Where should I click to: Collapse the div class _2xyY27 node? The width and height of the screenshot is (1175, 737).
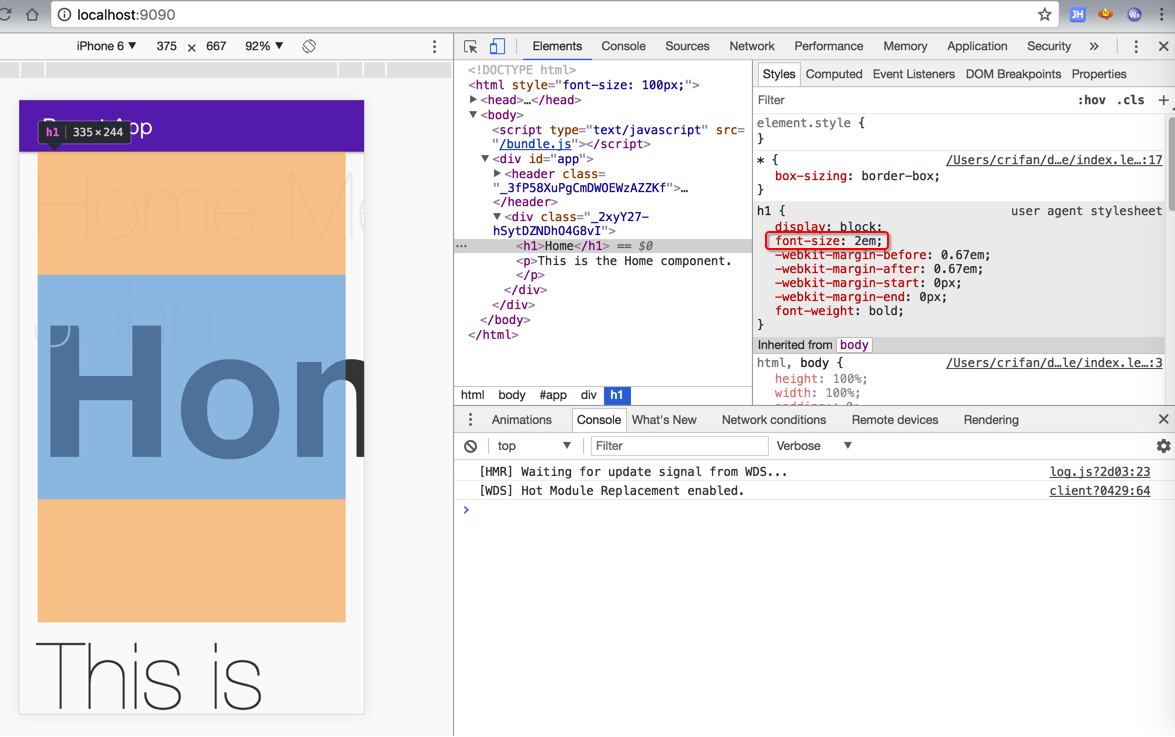pyautogui.click(x=498, y=216)
